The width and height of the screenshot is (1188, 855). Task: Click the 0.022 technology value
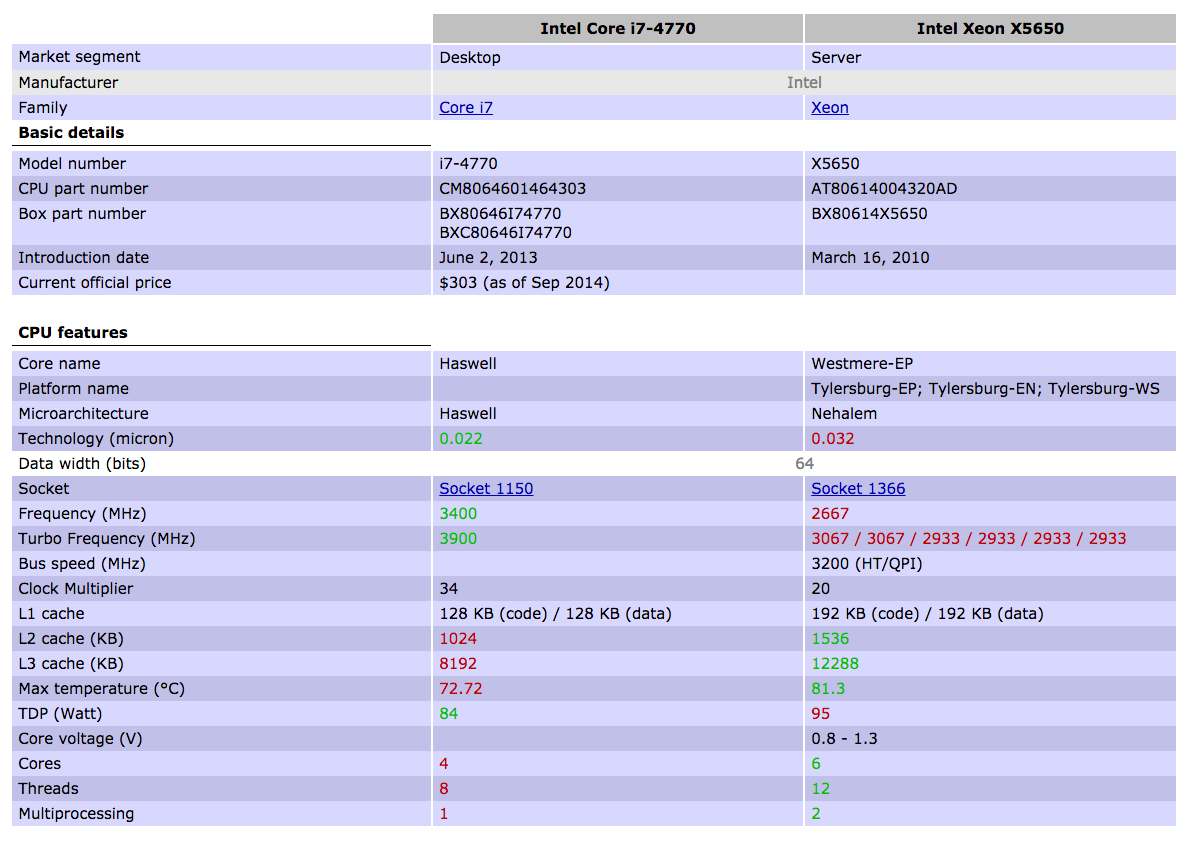461,439
